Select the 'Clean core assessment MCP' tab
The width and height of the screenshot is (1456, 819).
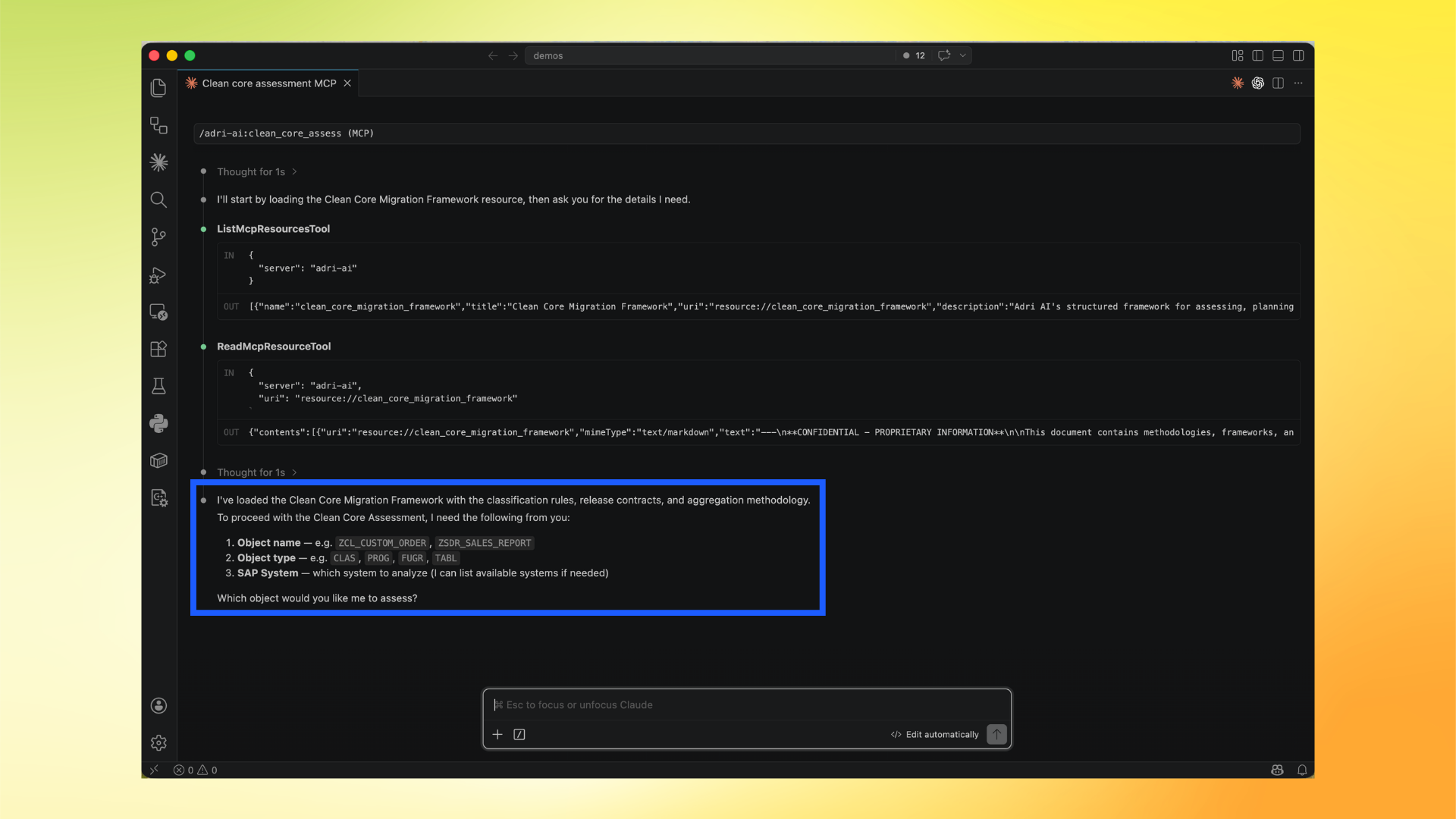[267, 83]
